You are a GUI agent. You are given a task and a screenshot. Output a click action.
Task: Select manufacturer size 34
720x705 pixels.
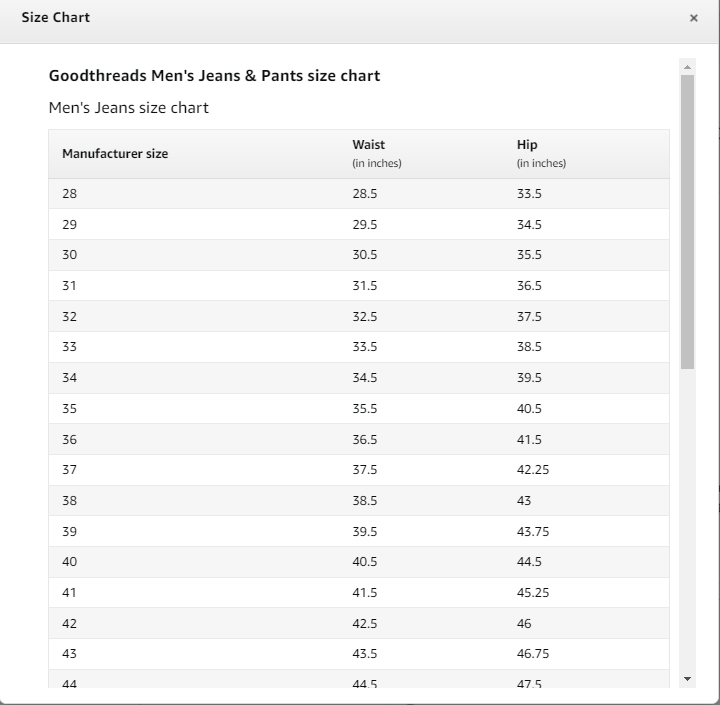point(69,378)
